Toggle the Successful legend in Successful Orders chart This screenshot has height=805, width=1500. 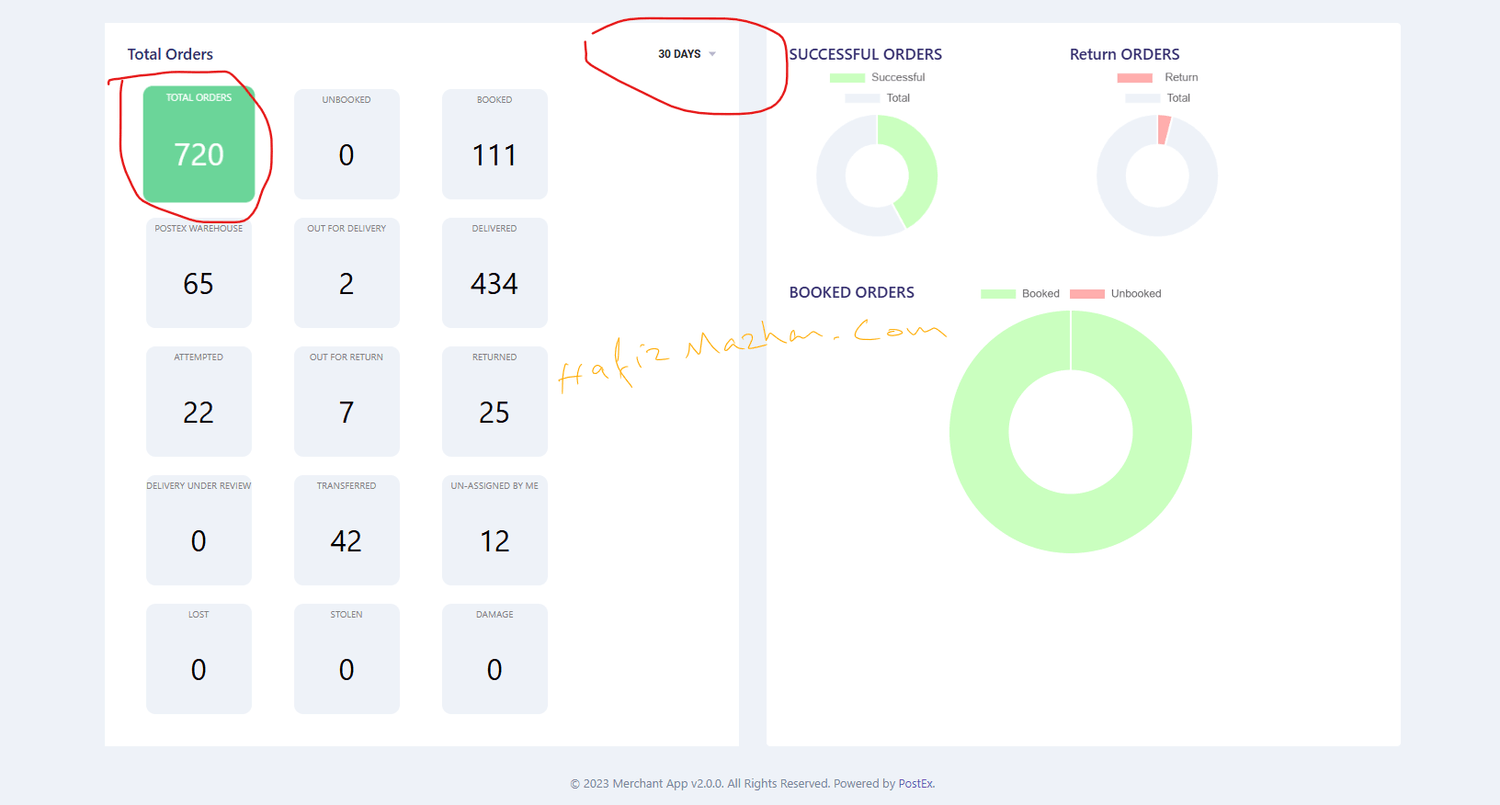click(877, 77)
